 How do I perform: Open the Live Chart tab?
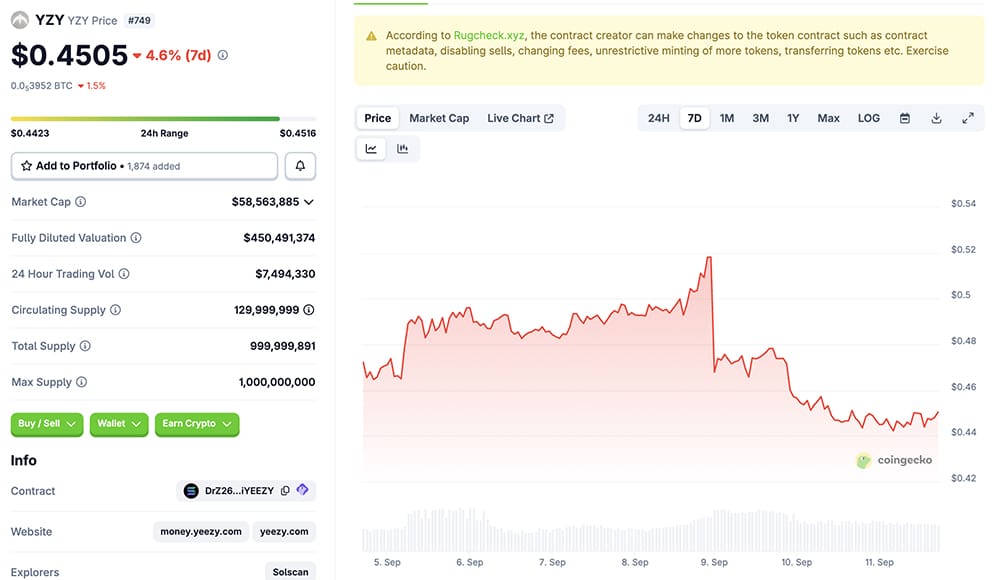520,118
